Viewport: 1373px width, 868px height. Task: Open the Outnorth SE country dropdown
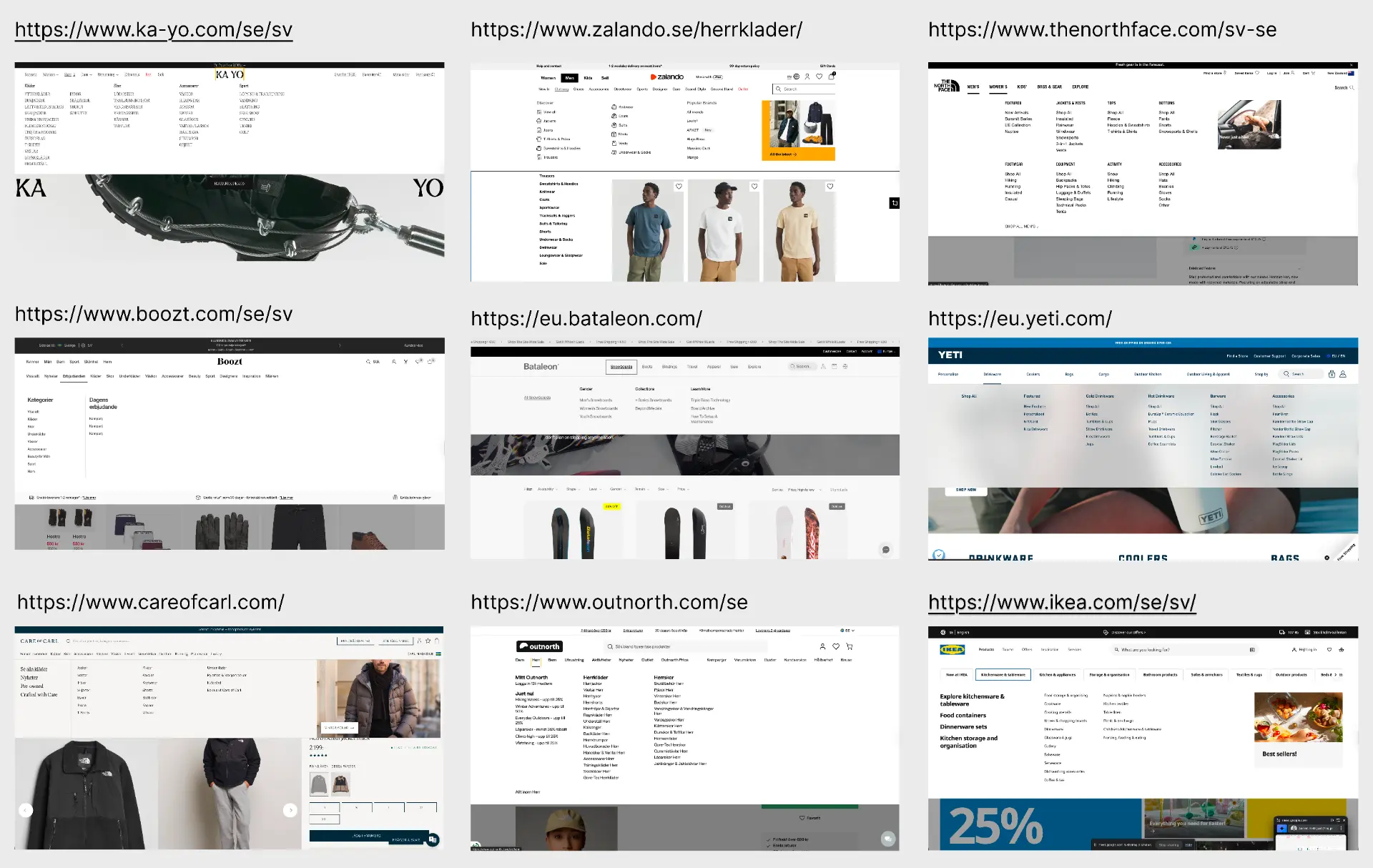(x=847, y=631)
